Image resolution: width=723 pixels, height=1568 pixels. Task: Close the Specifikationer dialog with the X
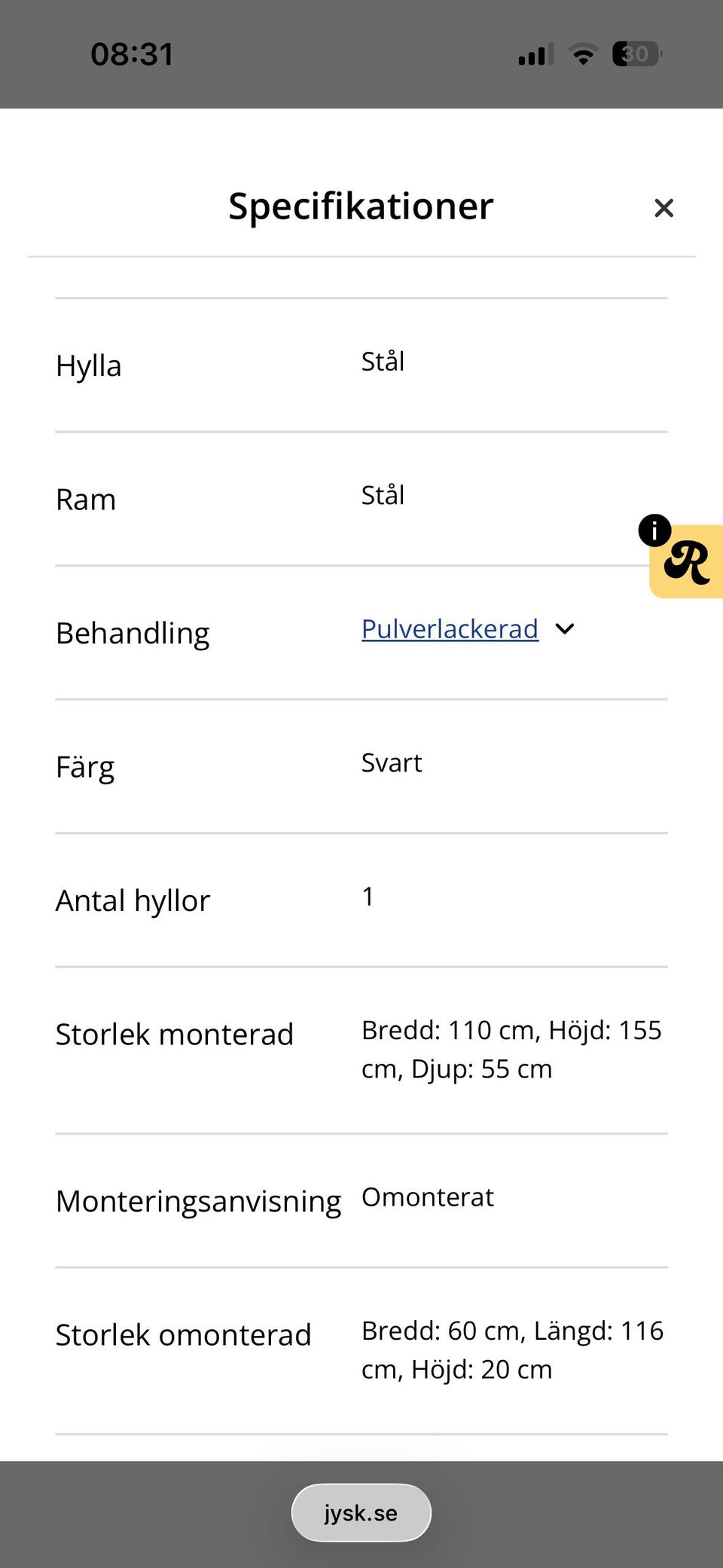(664, 208)
